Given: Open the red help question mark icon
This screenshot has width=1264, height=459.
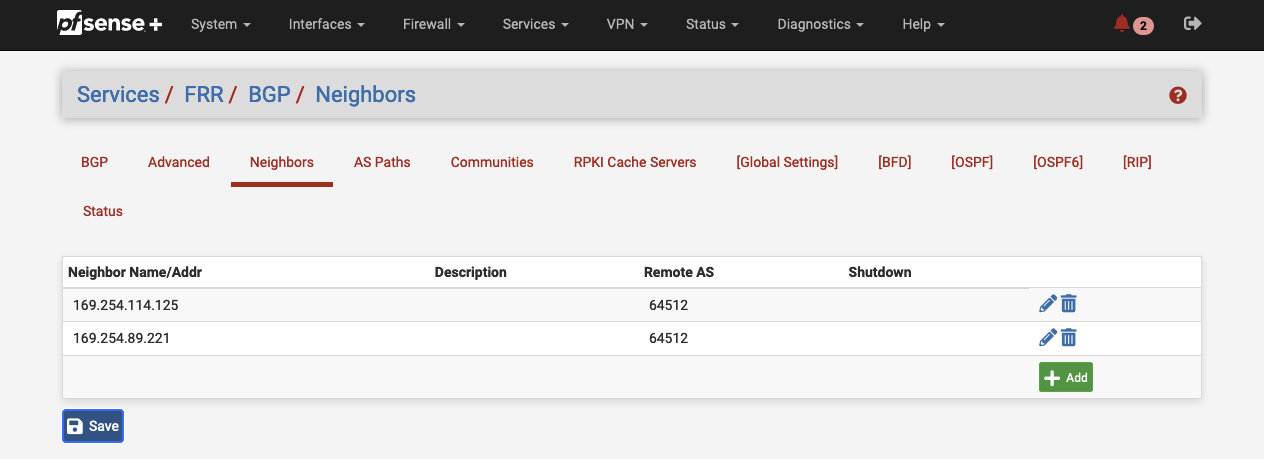Looking at the screenshot, I should tap(1177, 95).
